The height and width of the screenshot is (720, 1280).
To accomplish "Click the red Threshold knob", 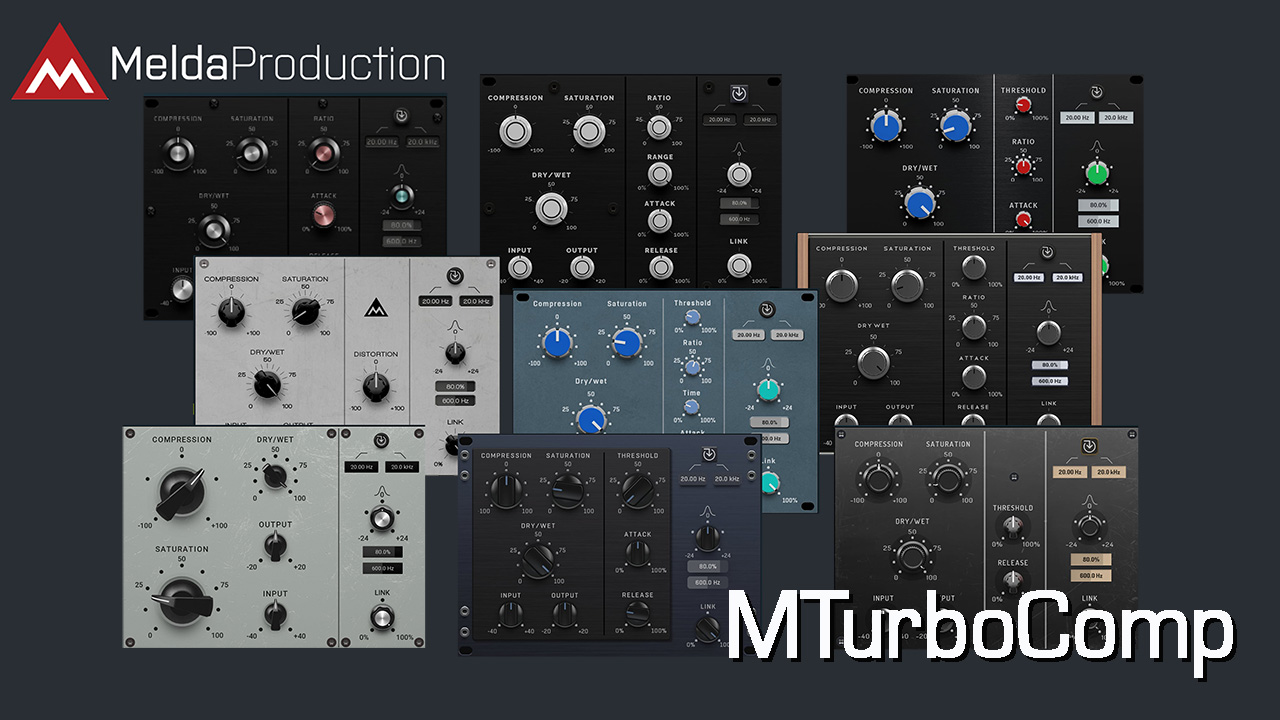I will point(1023,106).
